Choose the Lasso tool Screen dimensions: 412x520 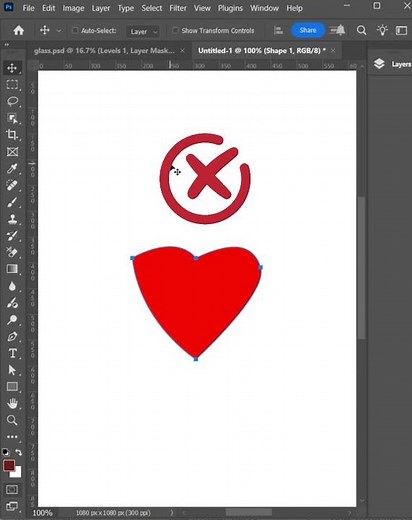[12, 101]
